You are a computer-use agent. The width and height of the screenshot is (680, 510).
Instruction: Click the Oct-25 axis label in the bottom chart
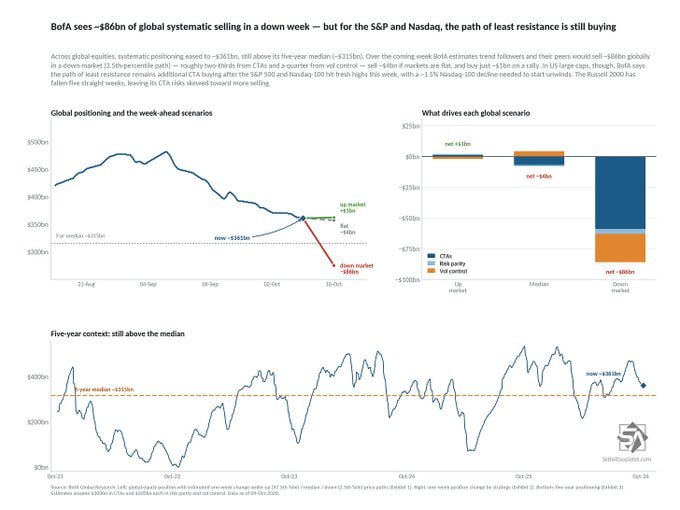point(523,476)
